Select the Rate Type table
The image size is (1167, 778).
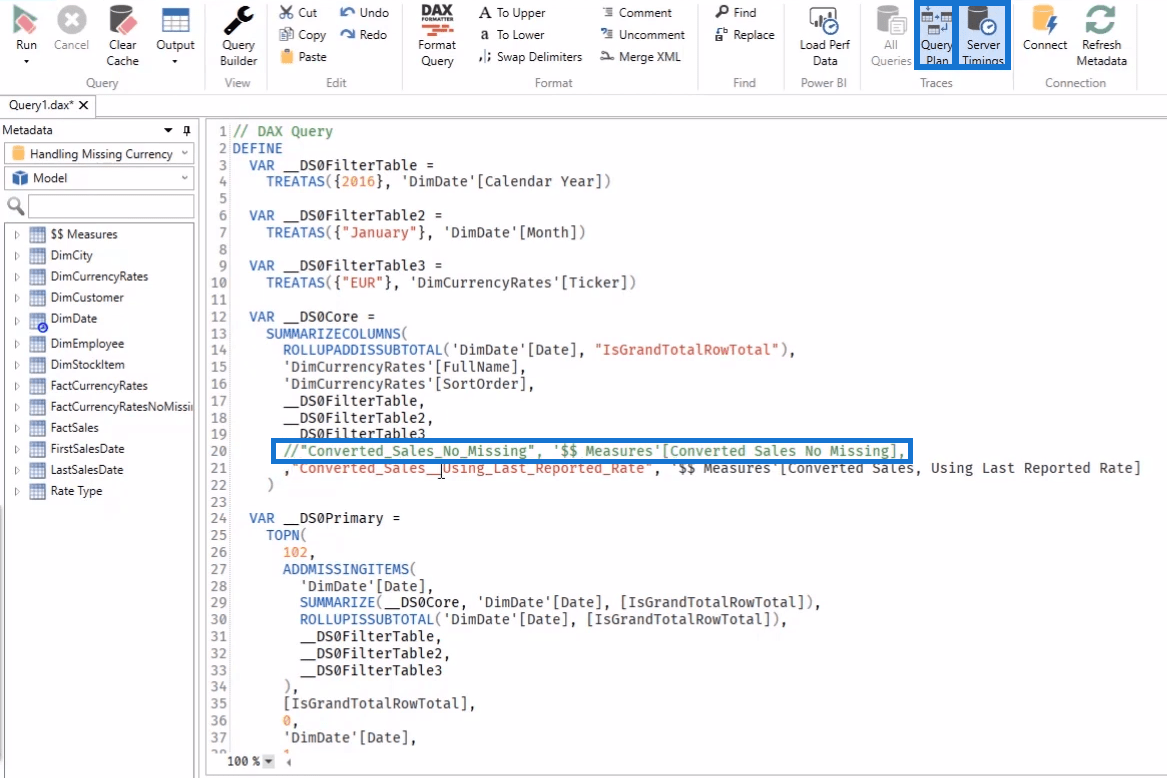tap(76, 491)
